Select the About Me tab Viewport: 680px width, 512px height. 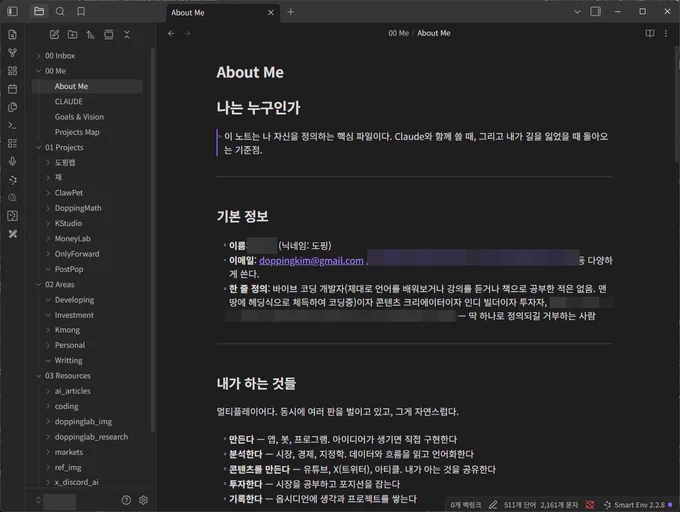point(222,13)
